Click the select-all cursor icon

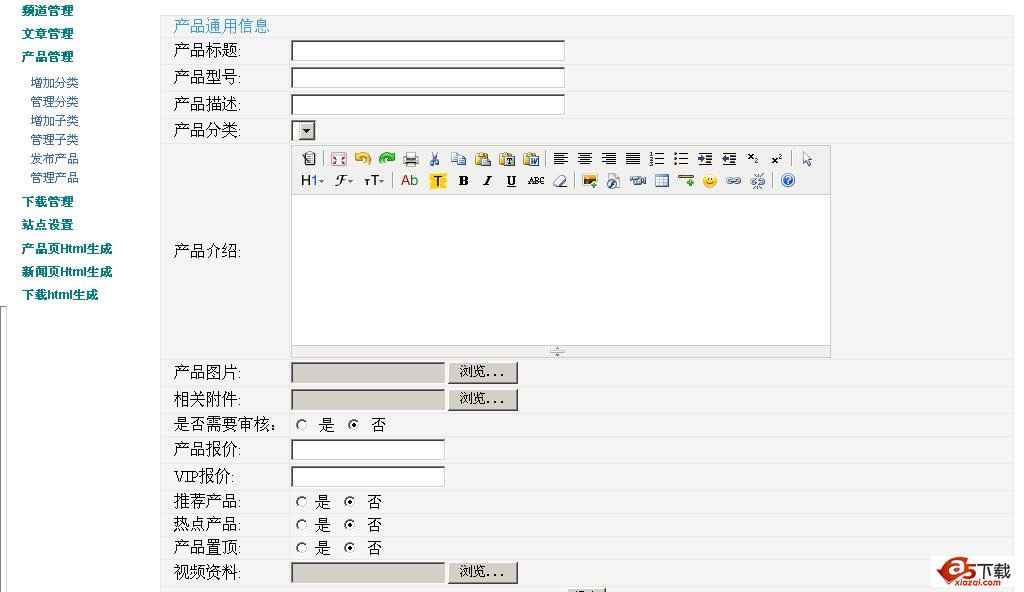tap(807, 159)
